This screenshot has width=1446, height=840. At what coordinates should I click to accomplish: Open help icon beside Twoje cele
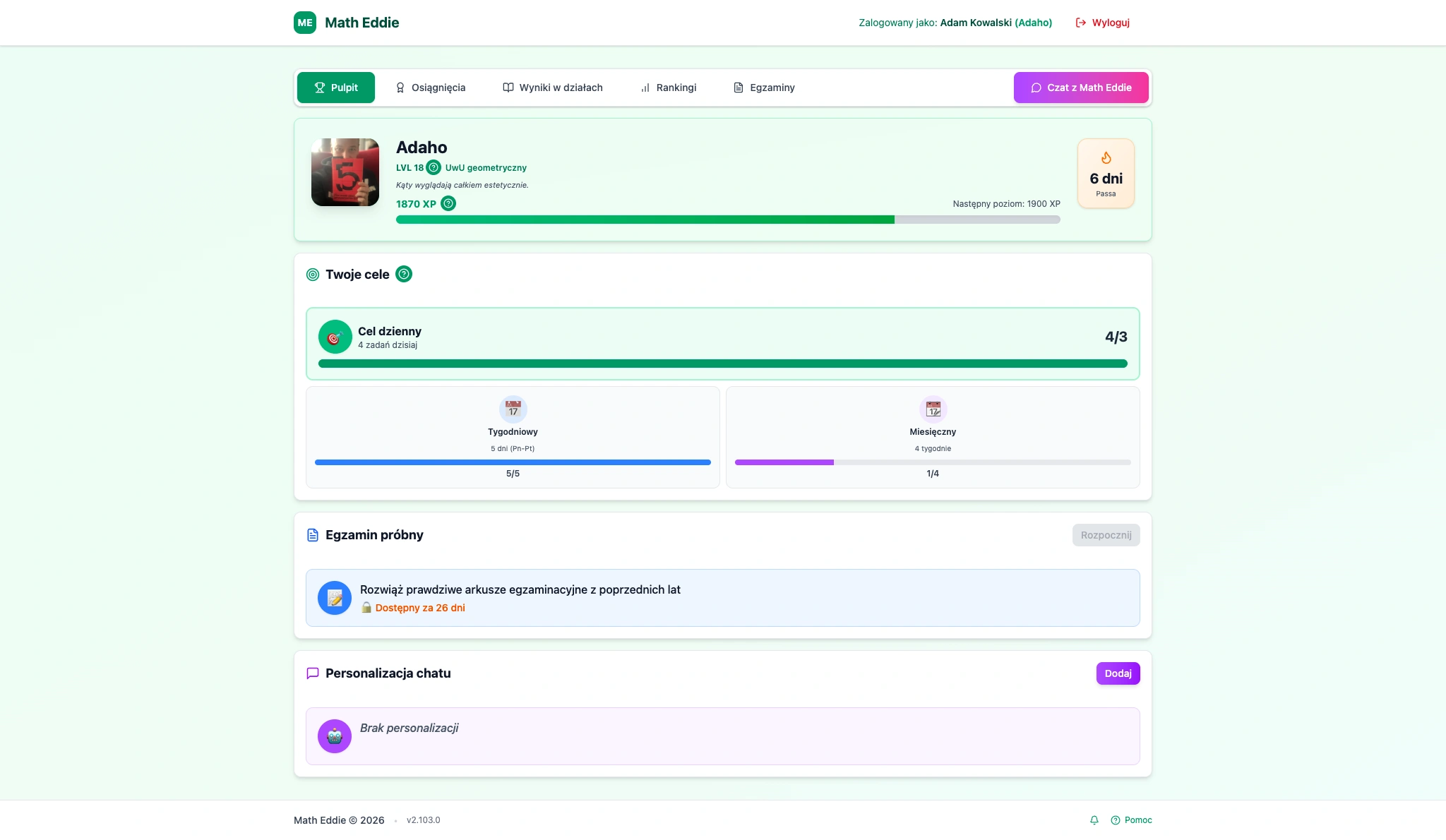pyautogui.click(x=404, y=274)
